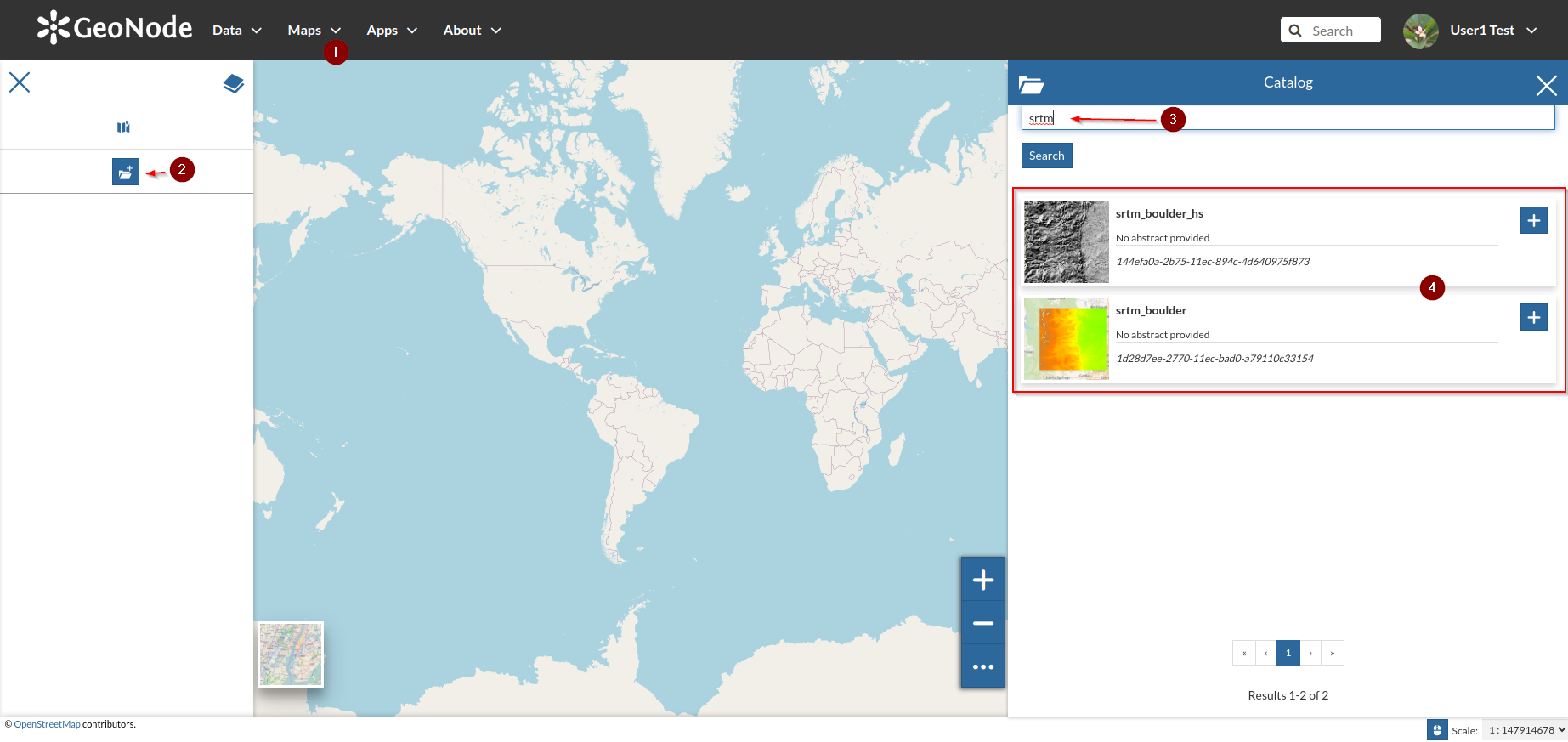Go to previous results page
1568x742 pixels.
coord(1265,653)
